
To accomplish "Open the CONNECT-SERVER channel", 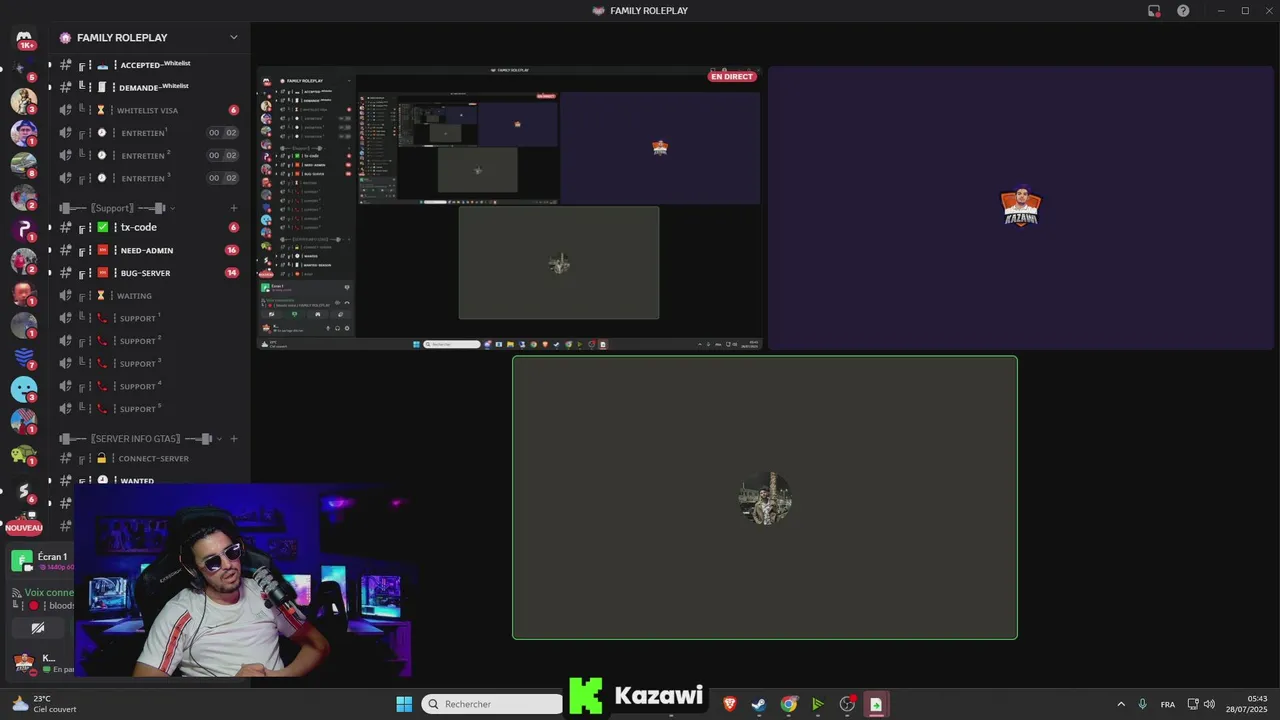I will pyautogui.click(x=148, y=458).
